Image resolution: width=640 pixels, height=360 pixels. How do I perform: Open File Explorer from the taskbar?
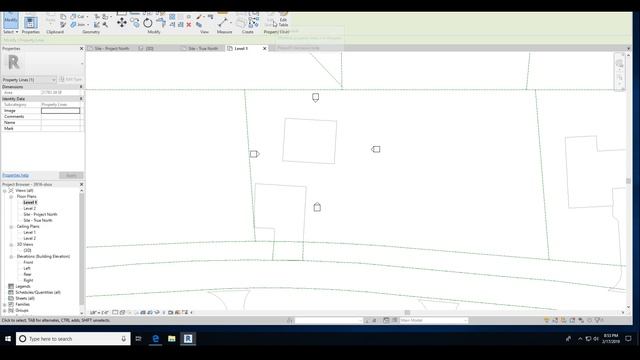172,339
